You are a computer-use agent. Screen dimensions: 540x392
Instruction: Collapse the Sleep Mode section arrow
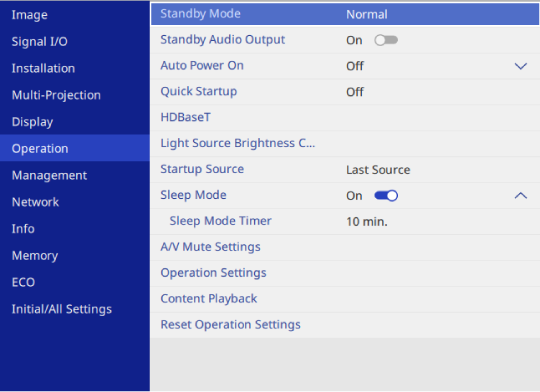[x=520, y=195]
